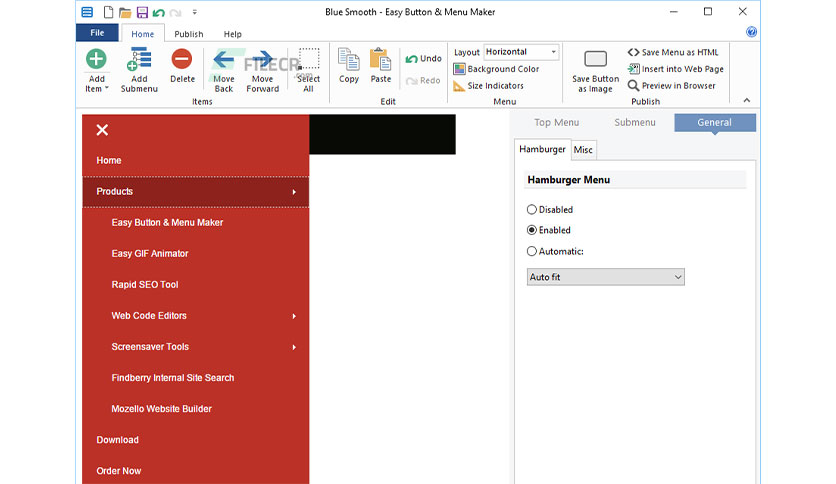Open the Help ribbon tab
This screenshot has width=836, height=484.
pos(232,34)
